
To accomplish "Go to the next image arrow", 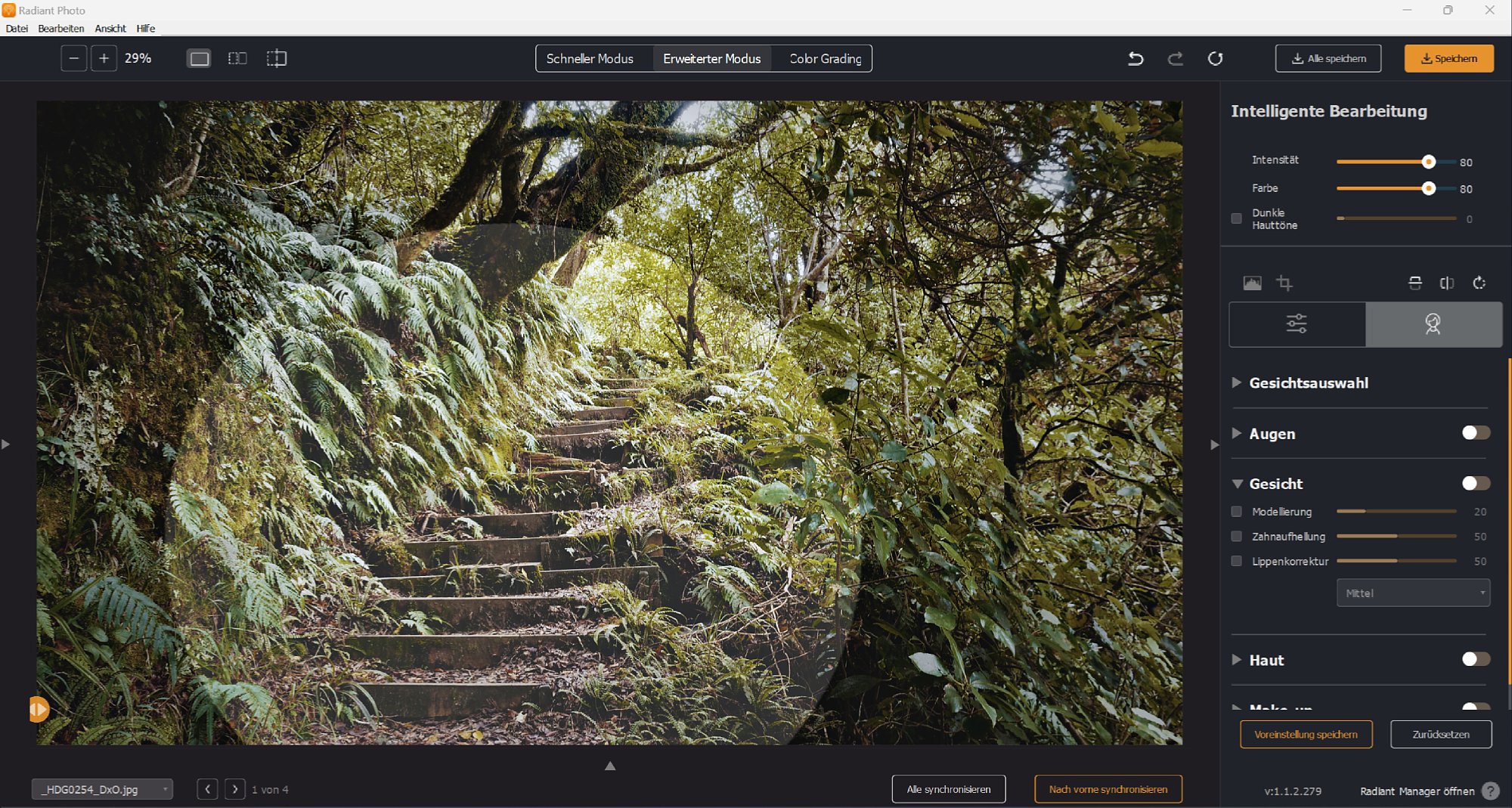I will point(235,789).
